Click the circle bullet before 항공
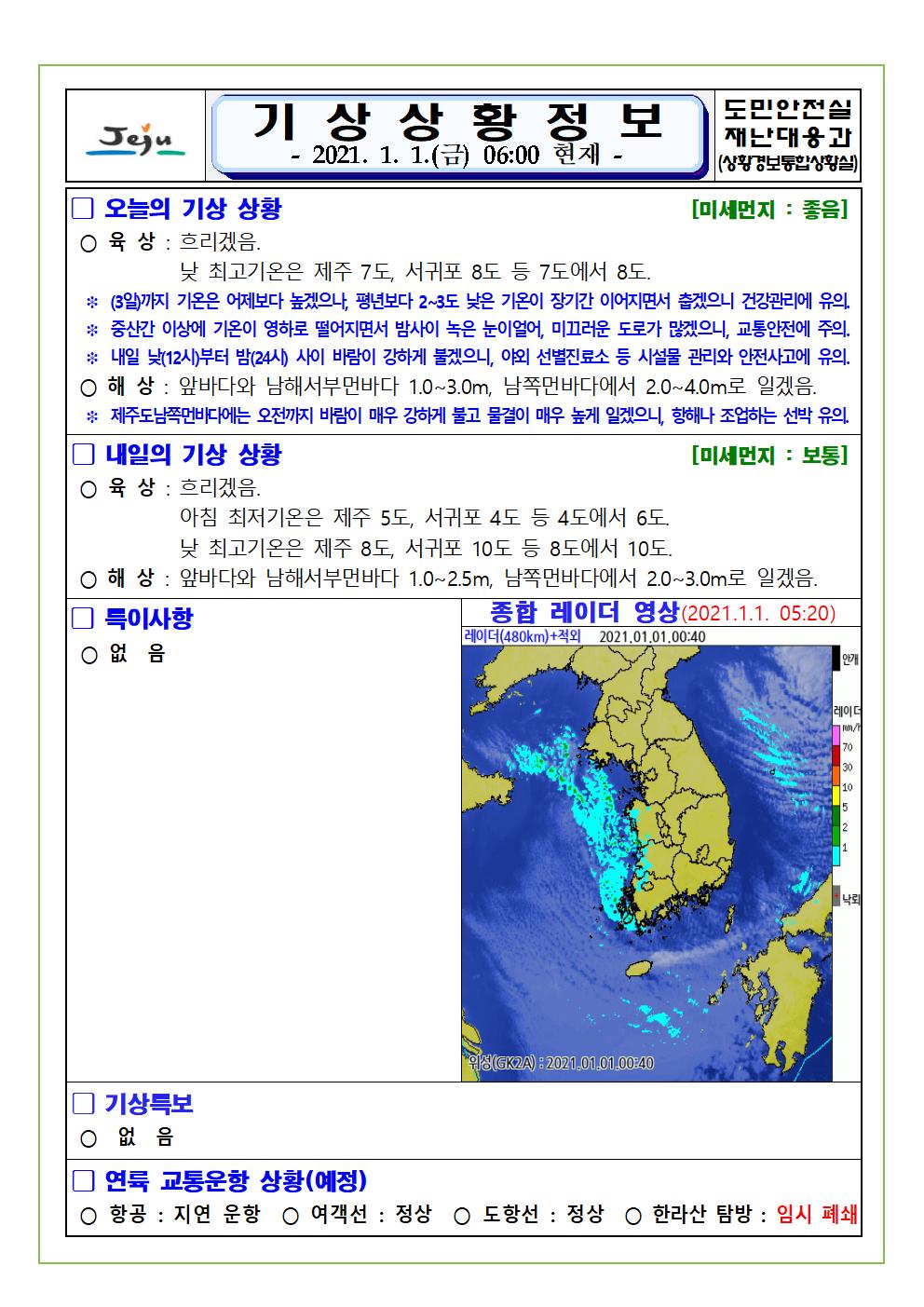924x1307 pixels. pyautogui.click(x=89, y=1216)
